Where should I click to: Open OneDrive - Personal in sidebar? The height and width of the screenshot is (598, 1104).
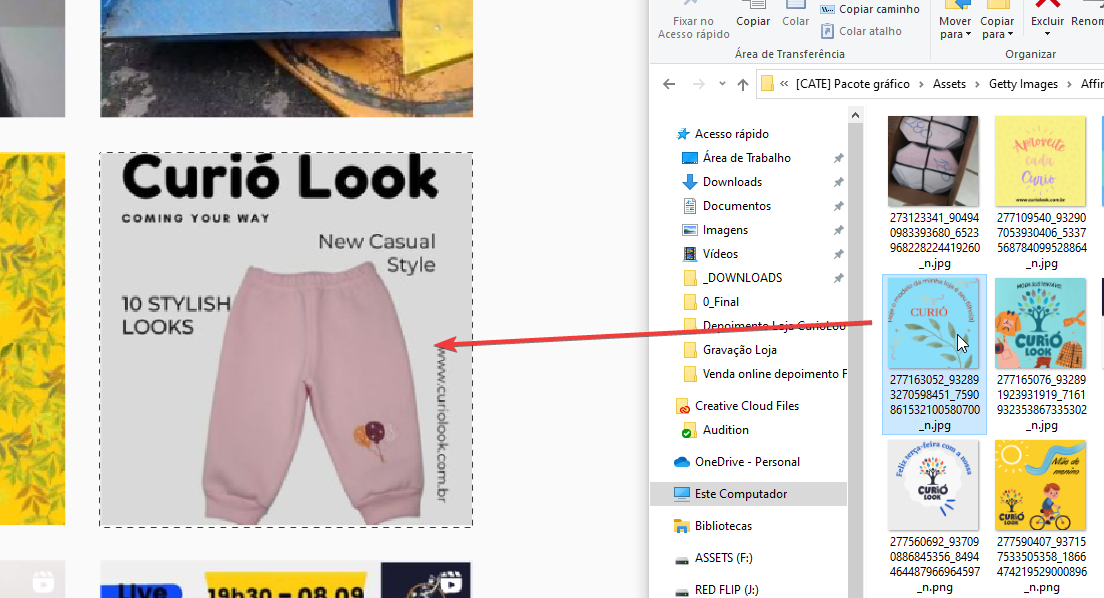(x=747, y=462)
